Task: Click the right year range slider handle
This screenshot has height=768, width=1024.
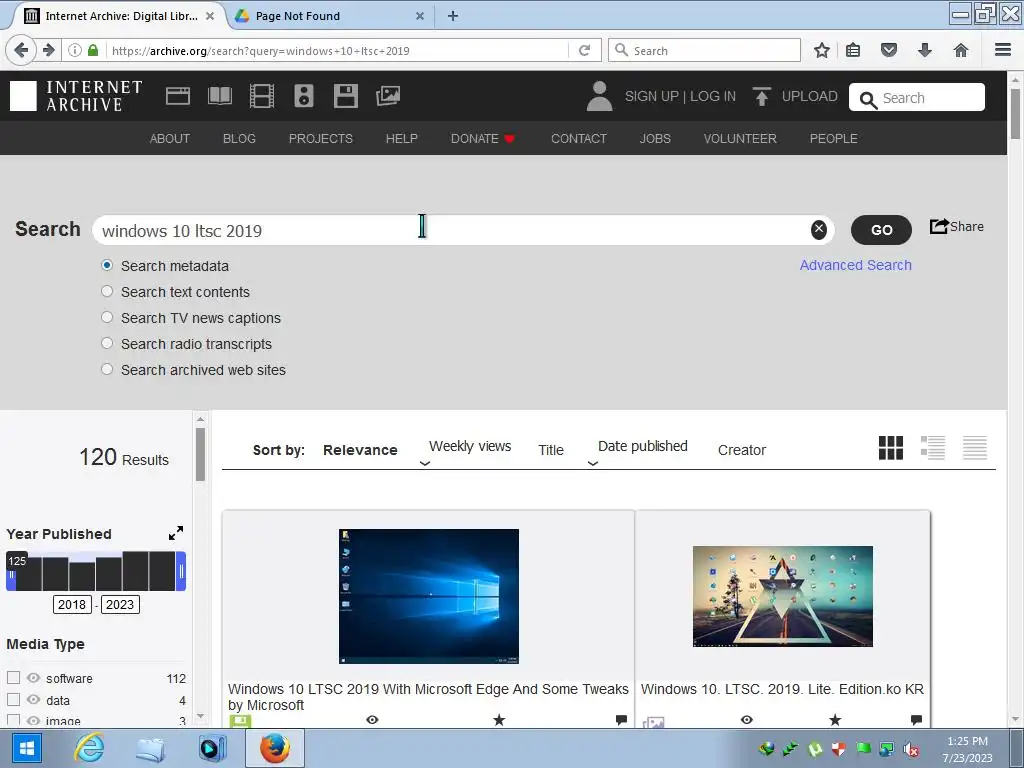Action: tap(181, 571)
